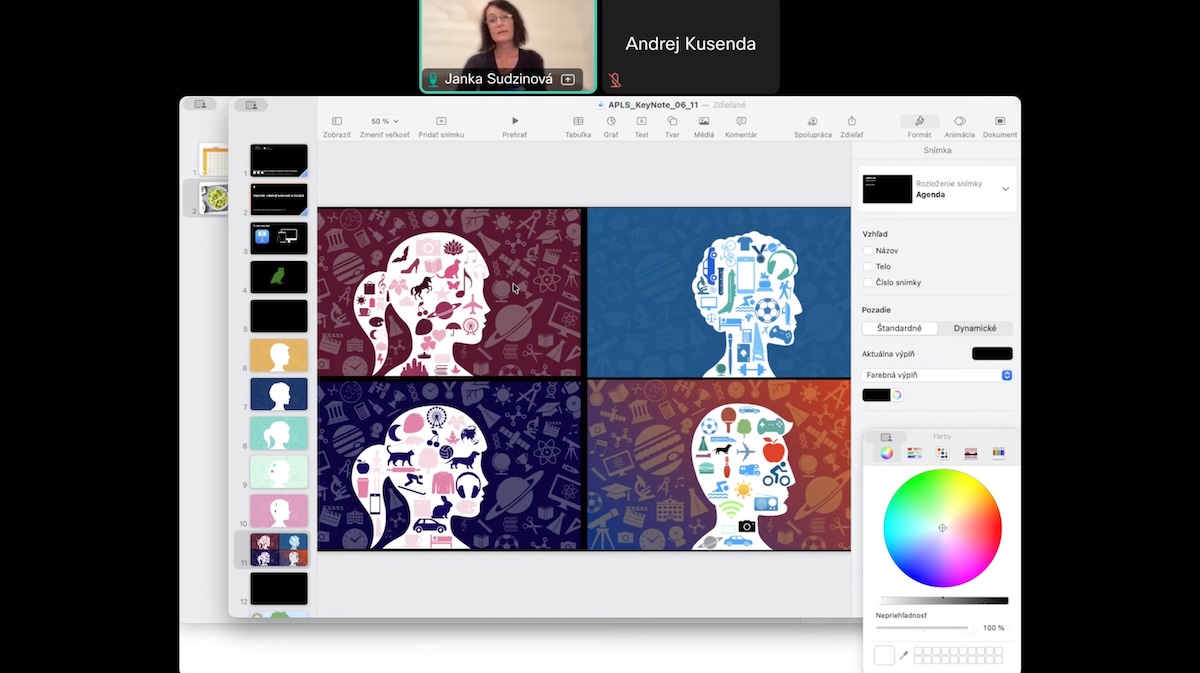
Task: Click the Aktuálna výplň black swatch
Action: pyautogui.click(x=992, y=353)
